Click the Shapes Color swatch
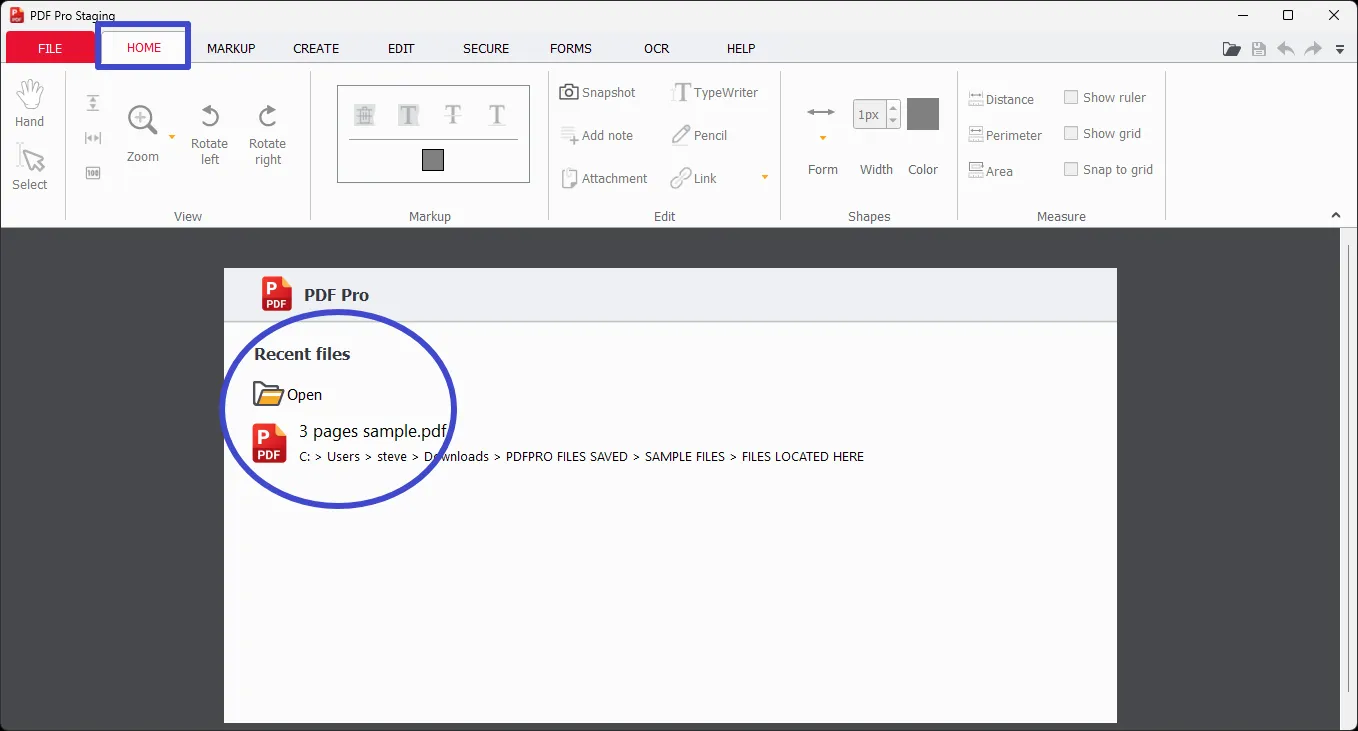Screen dimensions: 1358x731 pos(922,114)
